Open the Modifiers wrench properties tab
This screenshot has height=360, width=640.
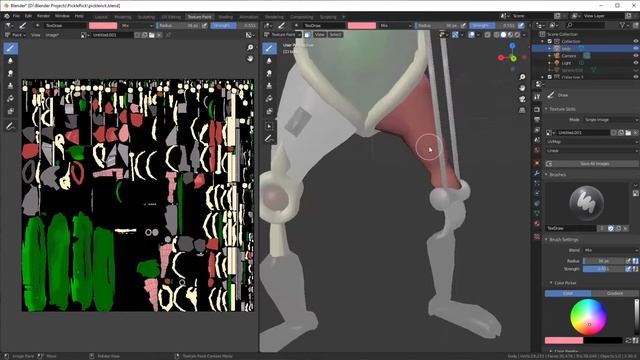click(537, 173)
